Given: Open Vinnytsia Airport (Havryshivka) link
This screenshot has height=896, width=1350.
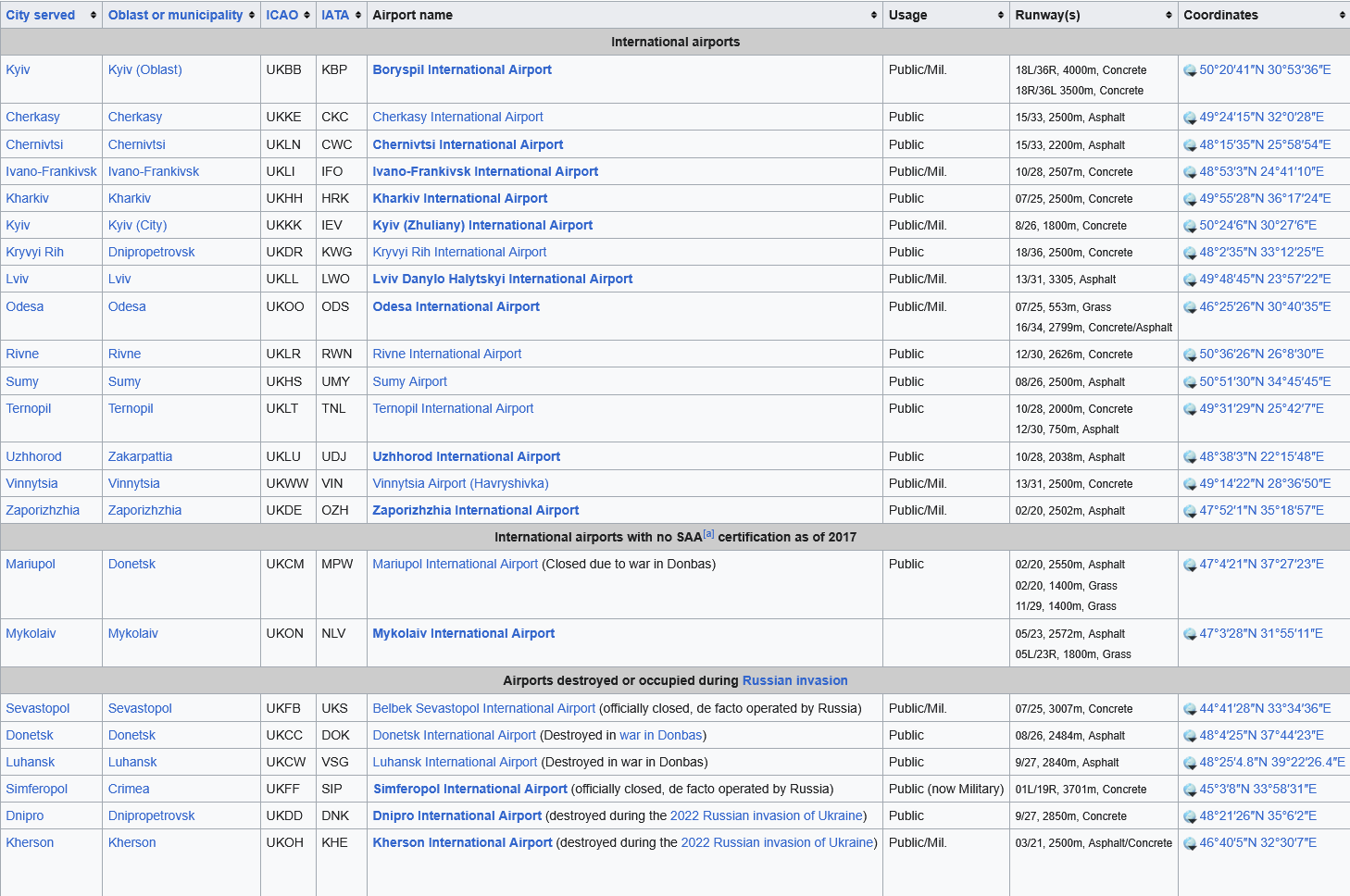Looking at the screenshot, I should pos(460,483).
